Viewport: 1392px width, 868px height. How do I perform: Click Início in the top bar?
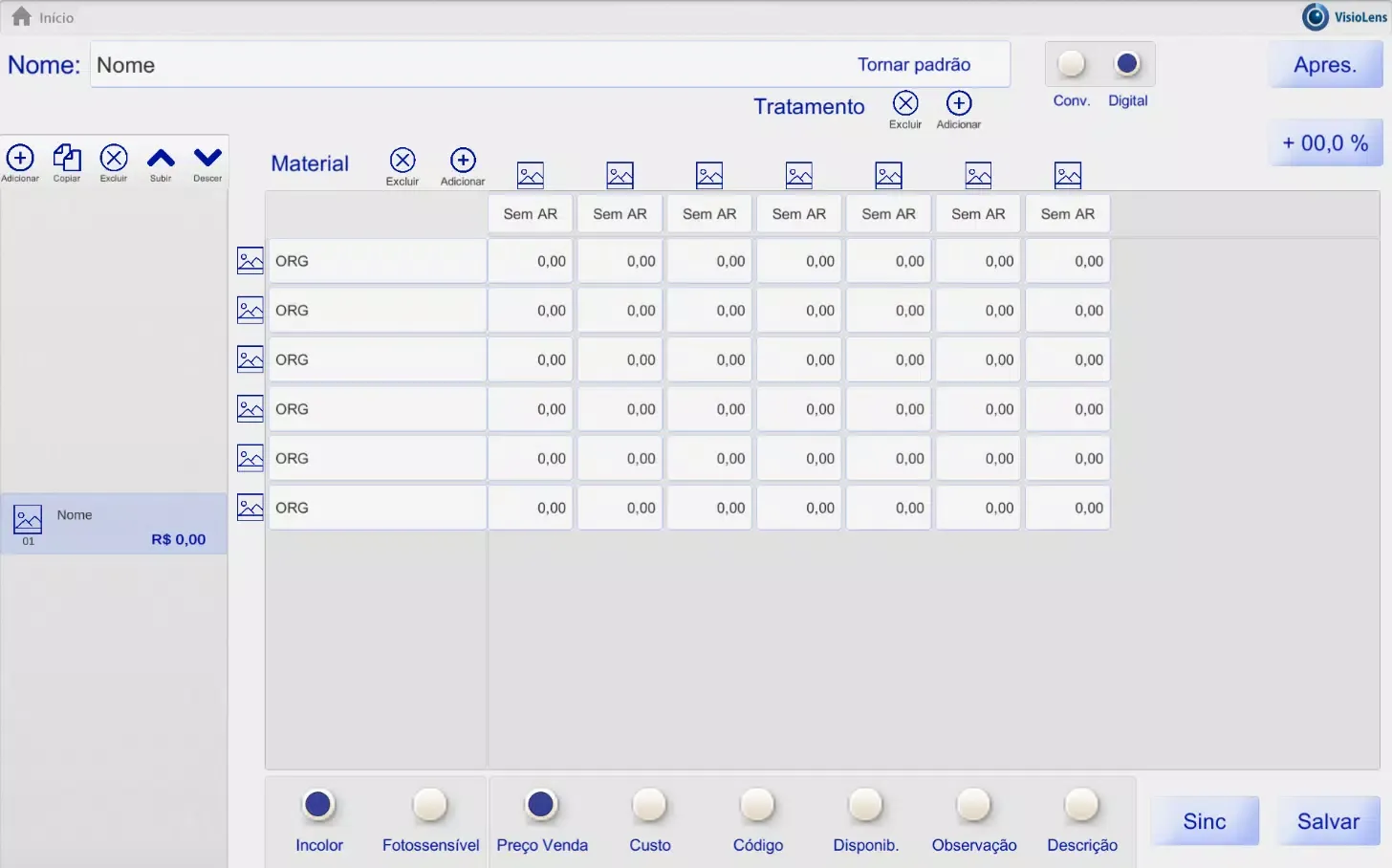pos(42,16)
